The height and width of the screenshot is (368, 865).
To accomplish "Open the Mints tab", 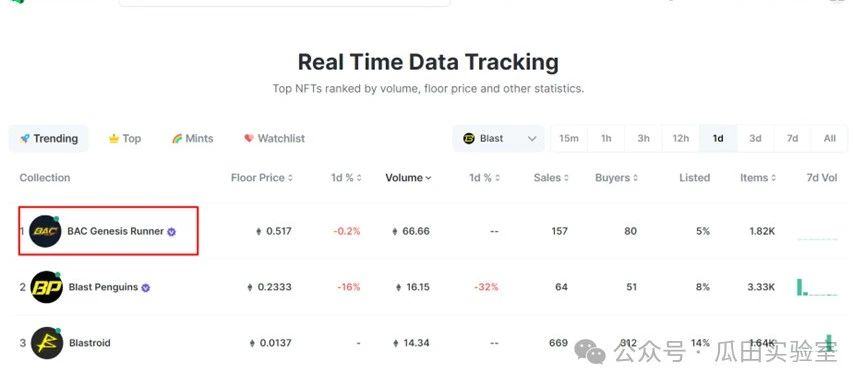I will (x=192, y=138).
